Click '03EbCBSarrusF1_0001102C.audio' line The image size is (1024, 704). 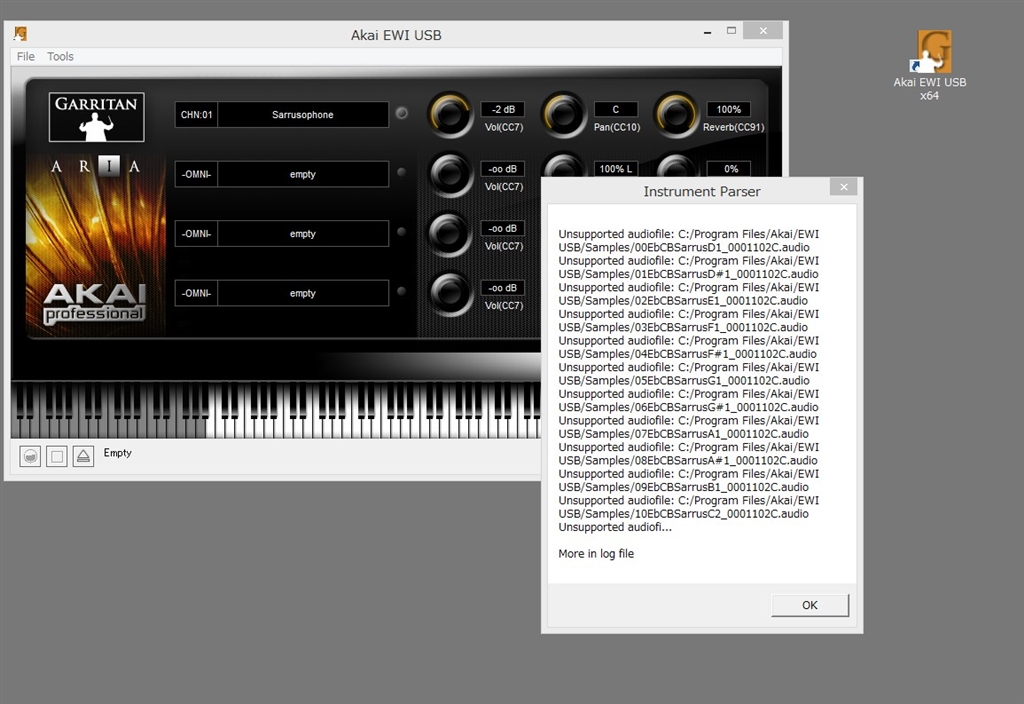point(683,327)
